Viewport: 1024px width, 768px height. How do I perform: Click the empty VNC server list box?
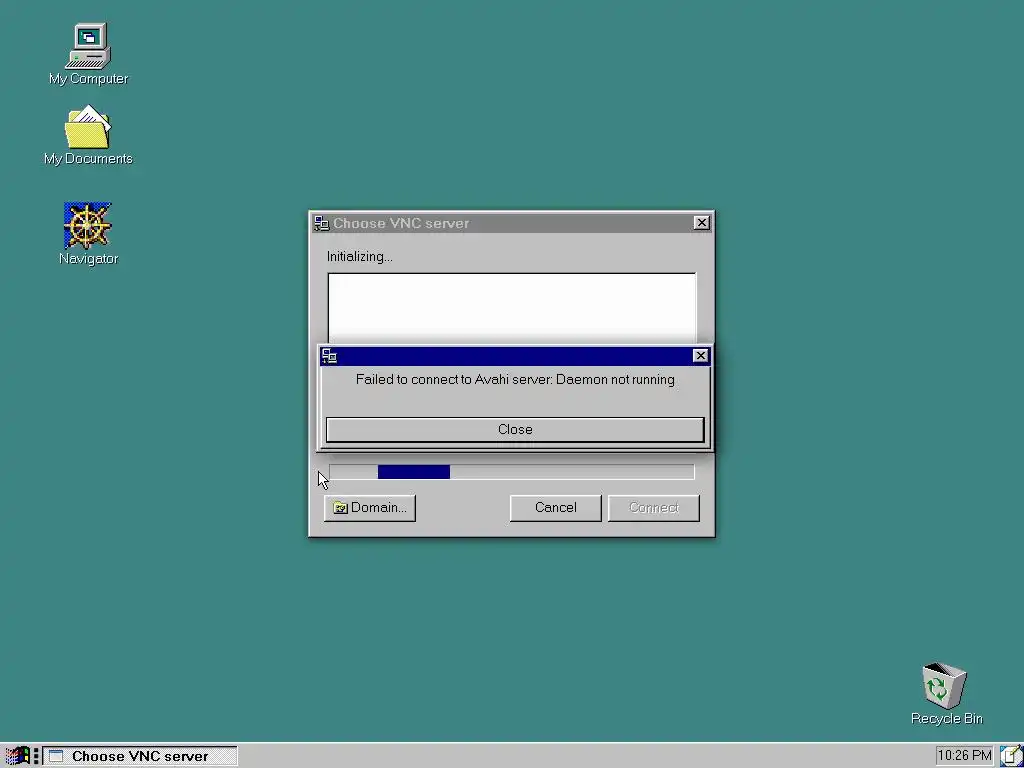pyautogui.click(x=512, y=308)
